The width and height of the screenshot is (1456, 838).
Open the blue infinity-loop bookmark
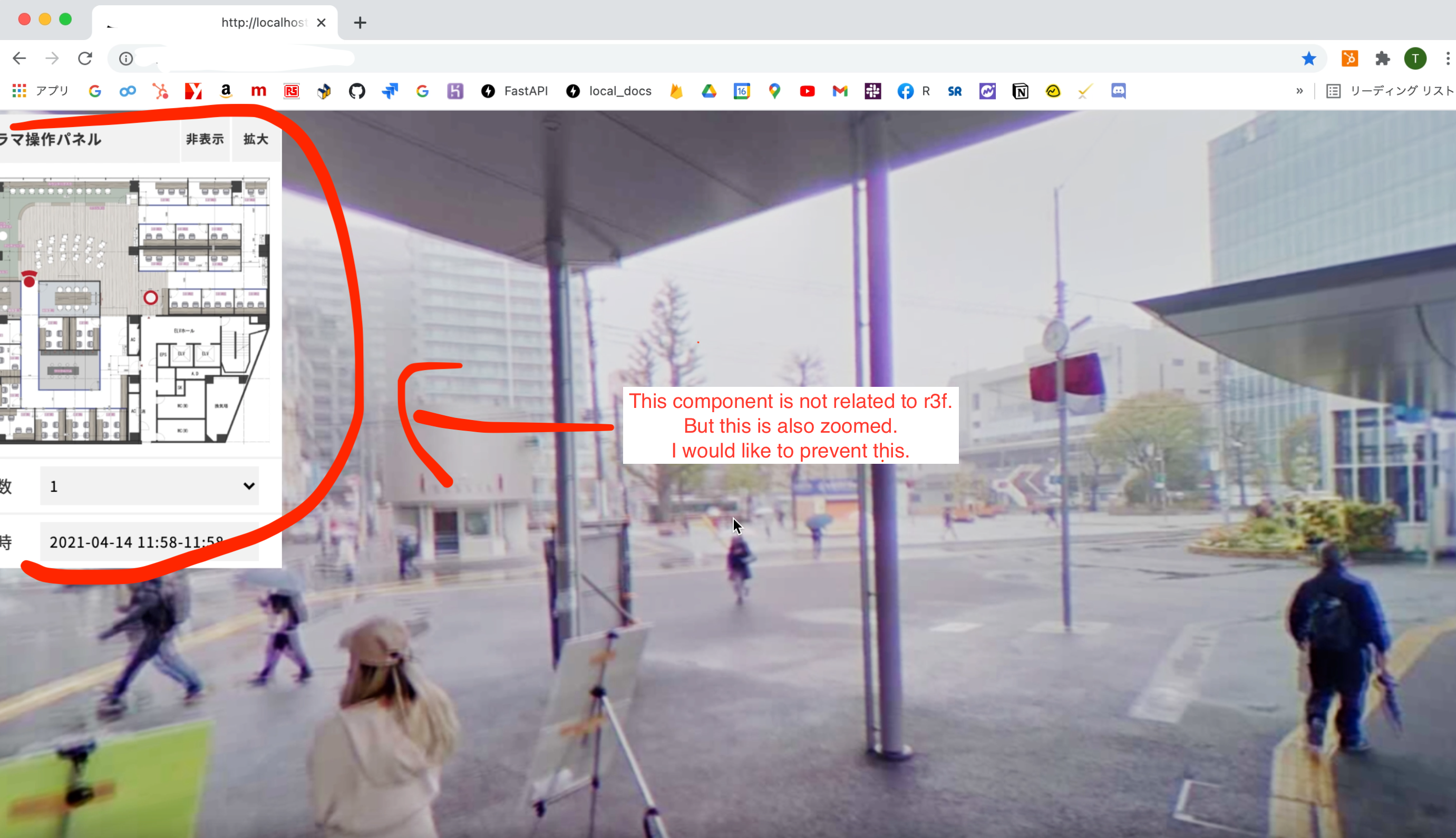tap(128, 91)
